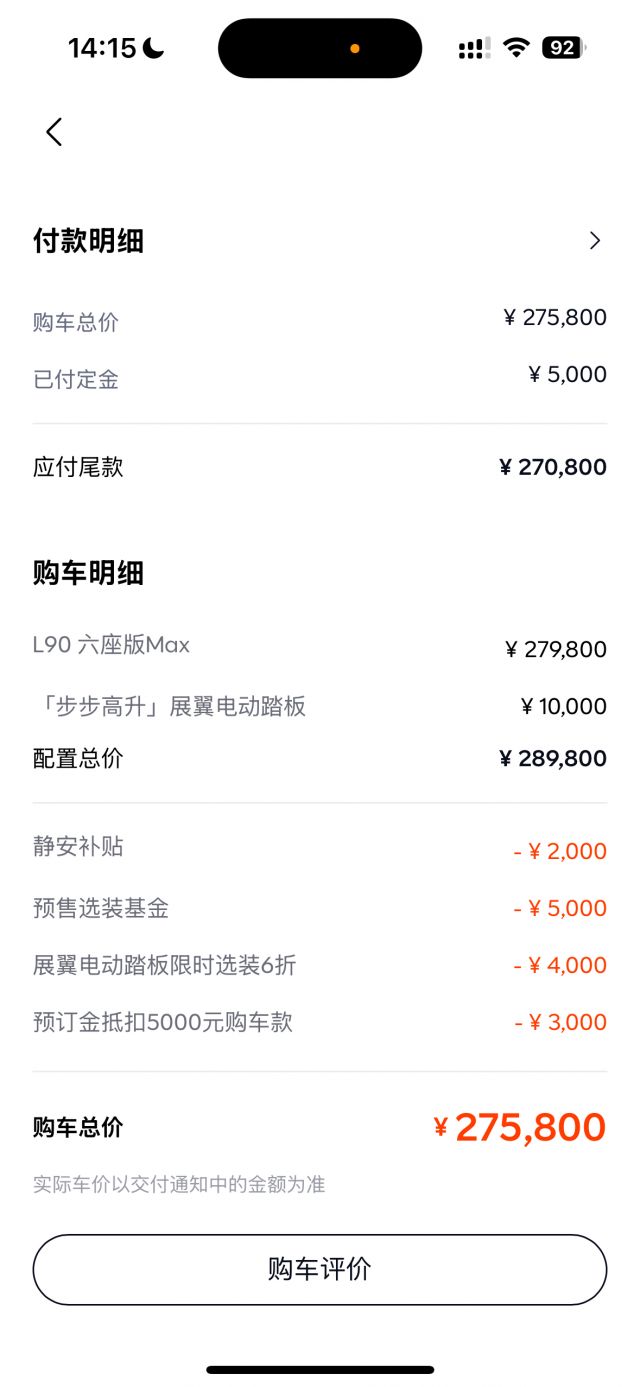The width and height of the screenshot is (640, 1387).
Task: Tap the 静安补贴 -¥2,000 discount row
Action: coord(320,849)
